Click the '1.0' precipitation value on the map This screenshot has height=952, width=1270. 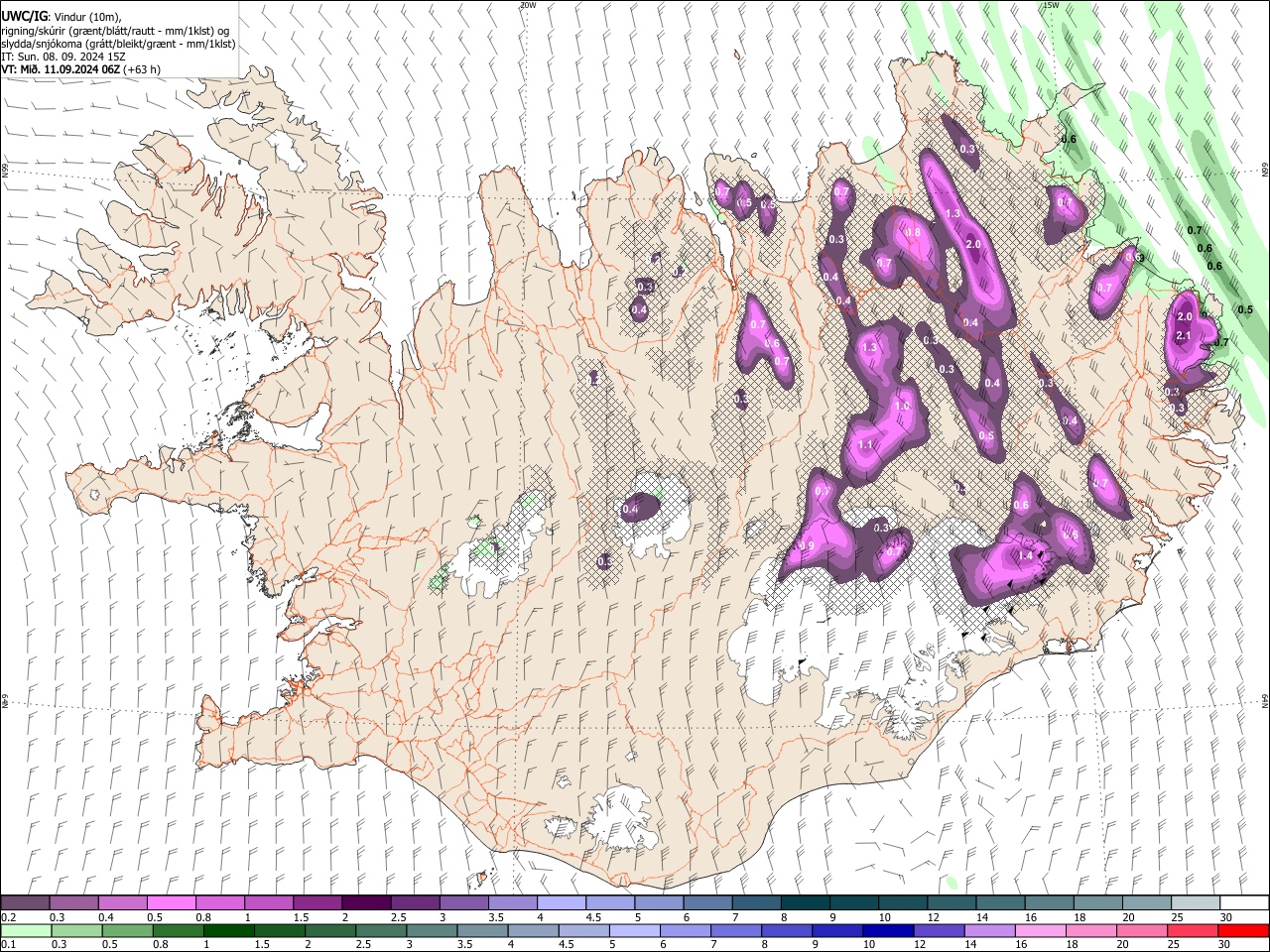(903, 406)
